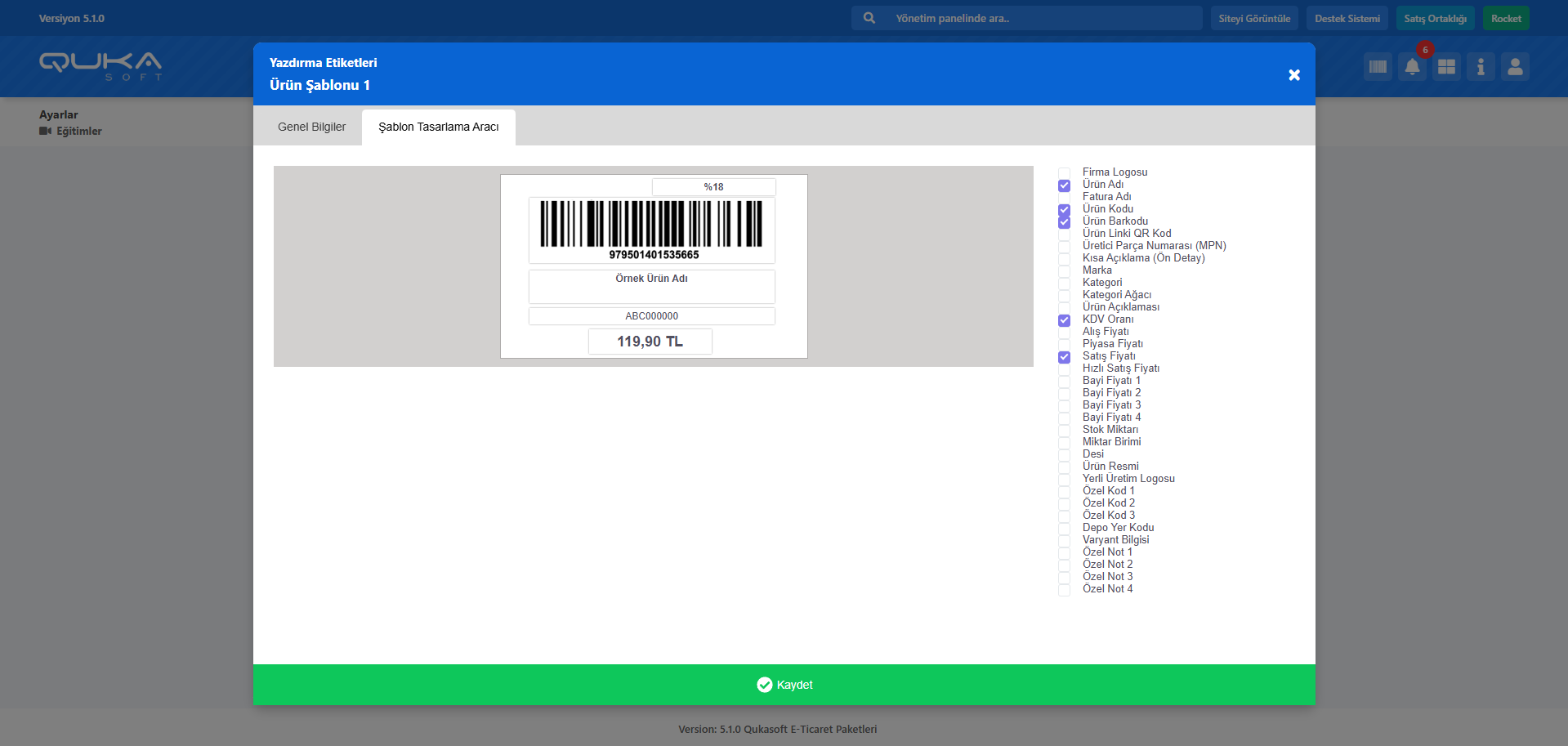Click the search magnifier icon
Image resolution: width=1568 pixels, height=746 pixels.
pyautogui.click(x=869, y=18)
